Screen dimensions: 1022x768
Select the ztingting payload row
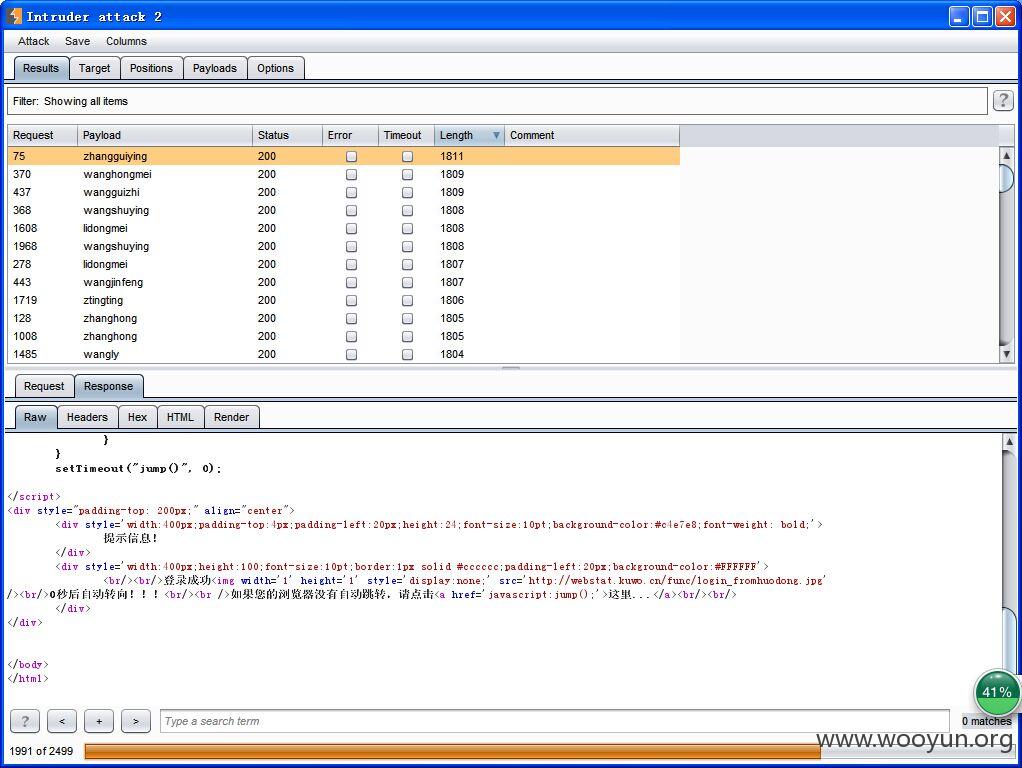[x=343, y=301]
